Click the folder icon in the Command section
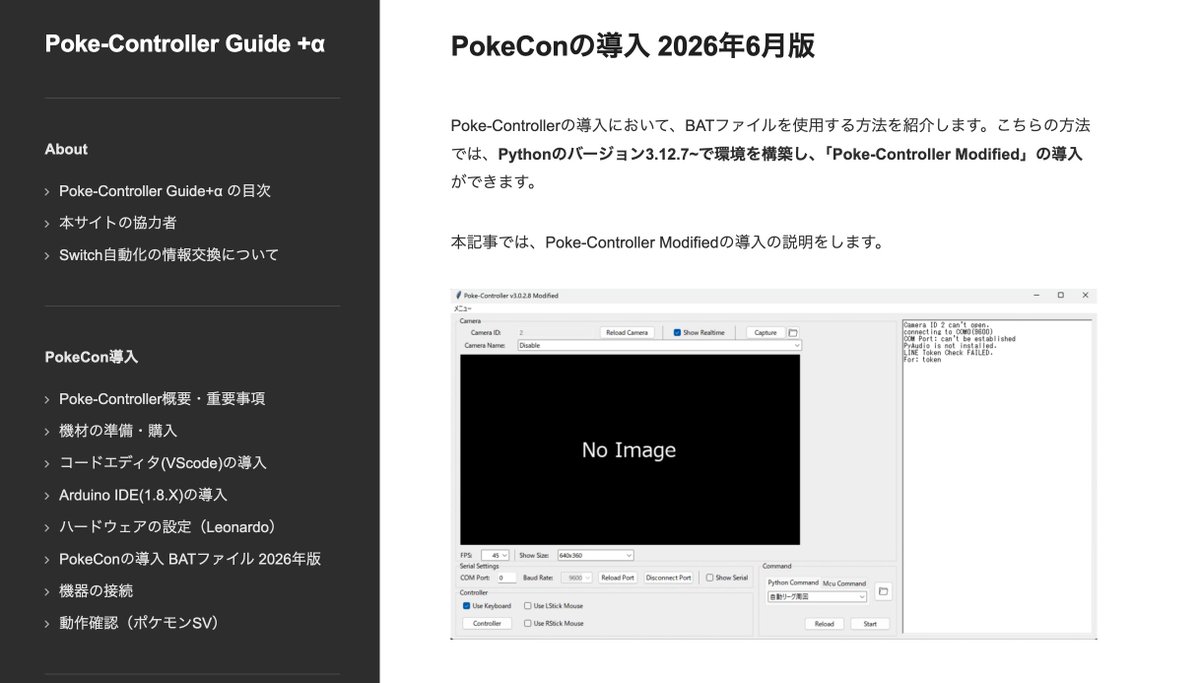Image resolution: width=1200 pixels, height=683 pixels. 883,592
